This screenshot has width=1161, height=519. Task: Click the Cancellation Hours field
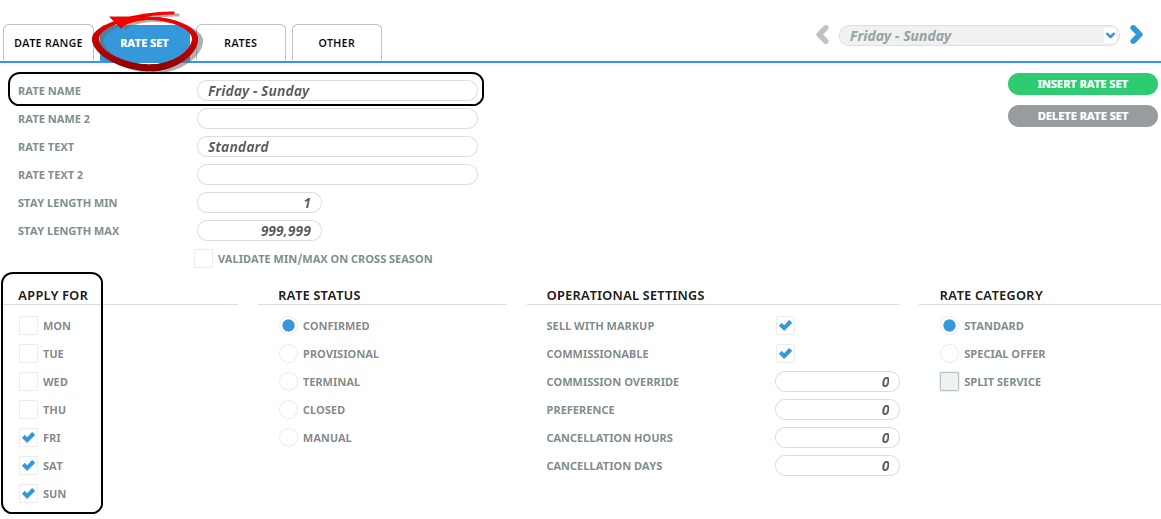pyautogui.click(x=837, y=438)
